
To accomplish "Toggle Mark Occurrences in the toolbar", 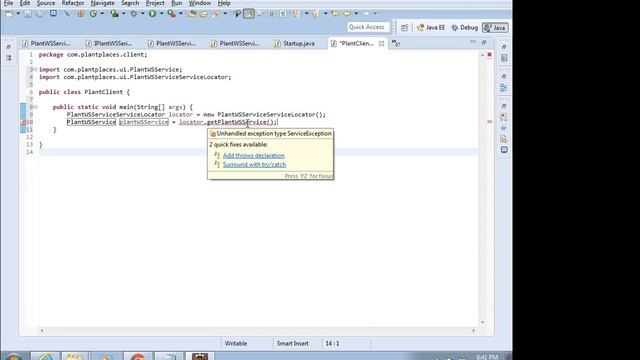I will pyautogui.click(x=248, y=14).
